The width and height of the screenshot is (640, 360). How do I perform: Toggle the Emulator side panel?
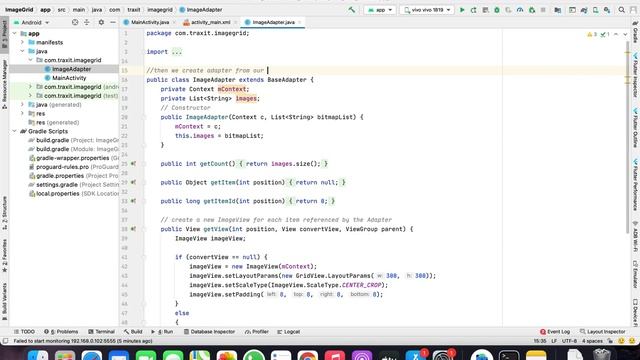636,274
